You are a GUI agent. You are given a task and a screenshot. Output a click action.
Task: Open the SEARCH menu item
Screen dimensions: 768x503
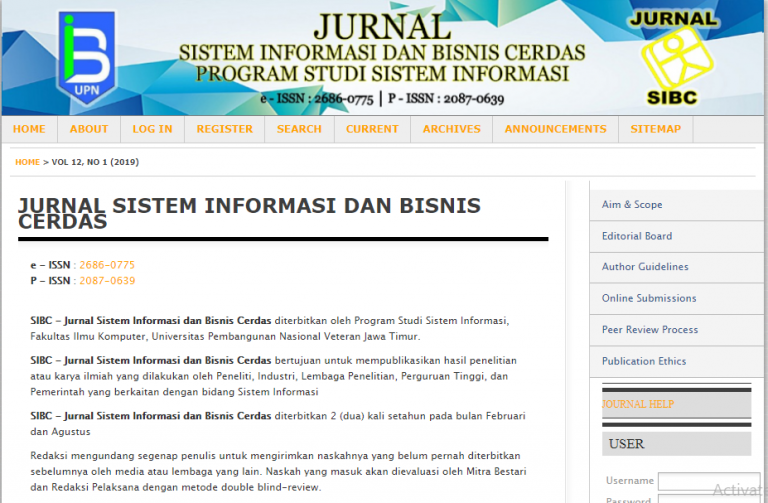tap(299, 129)
